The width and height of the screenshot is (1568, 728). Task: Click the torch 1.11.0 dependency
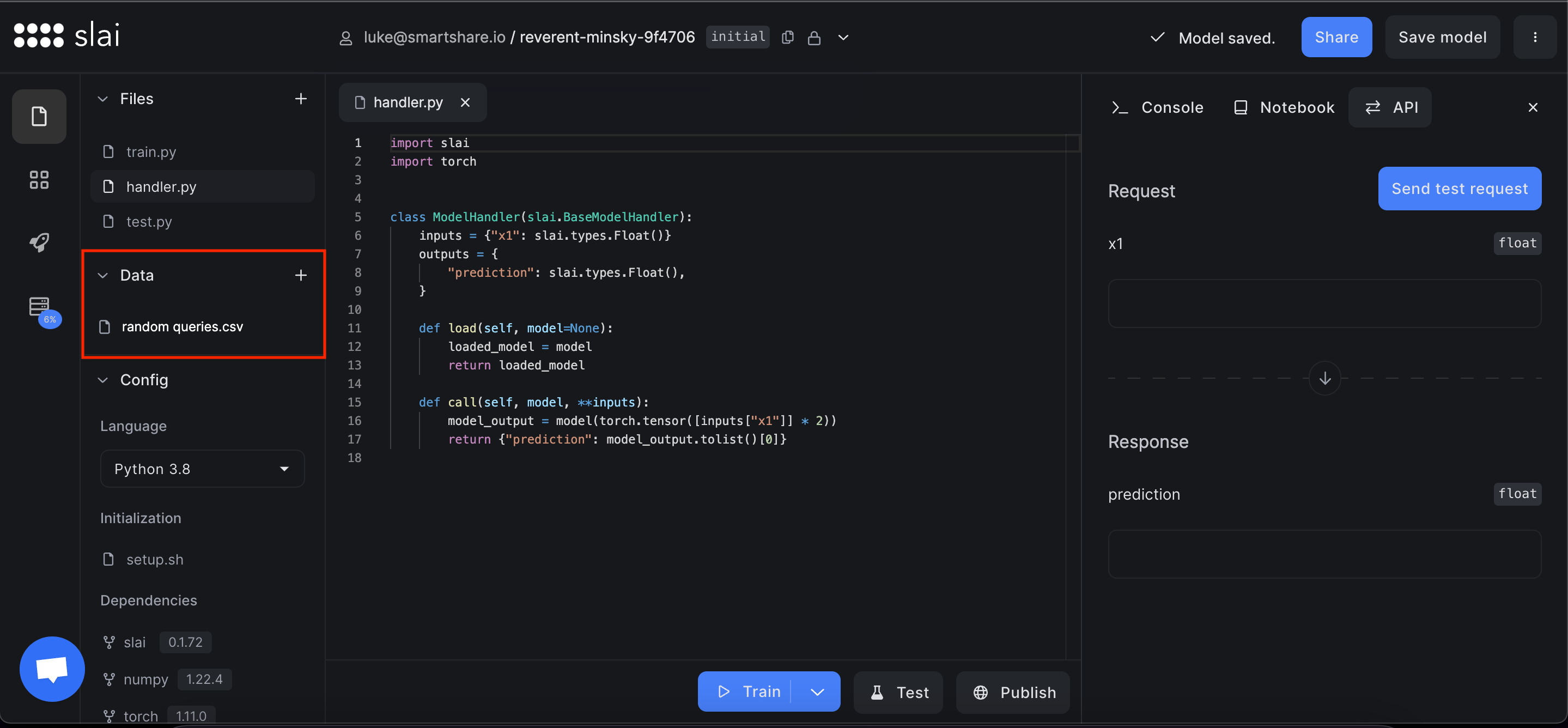158,716
